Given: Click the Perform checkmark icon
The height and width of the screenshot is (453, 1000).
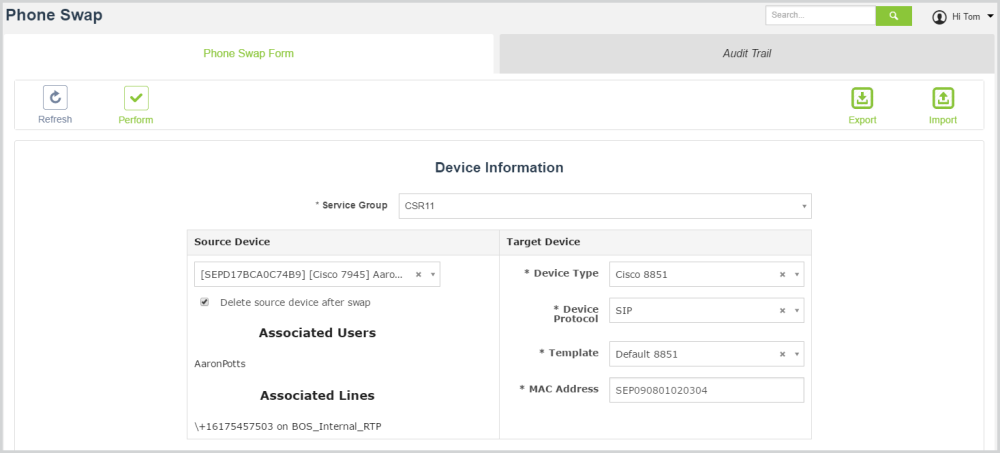Looking at the screenshot, I should coord(136,98).
